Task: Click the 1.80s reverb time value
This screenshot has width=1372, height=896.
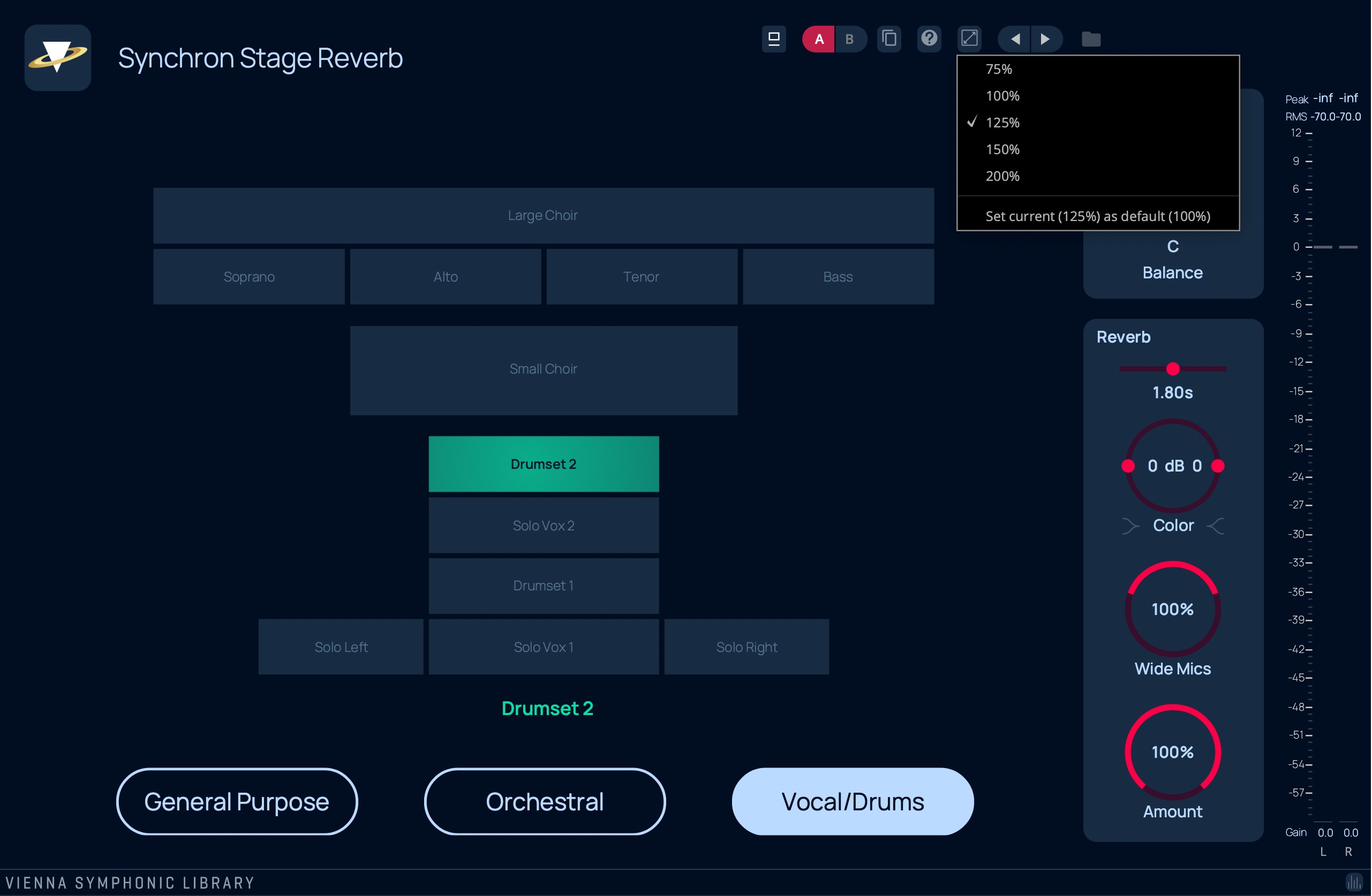Action: 1173,393
